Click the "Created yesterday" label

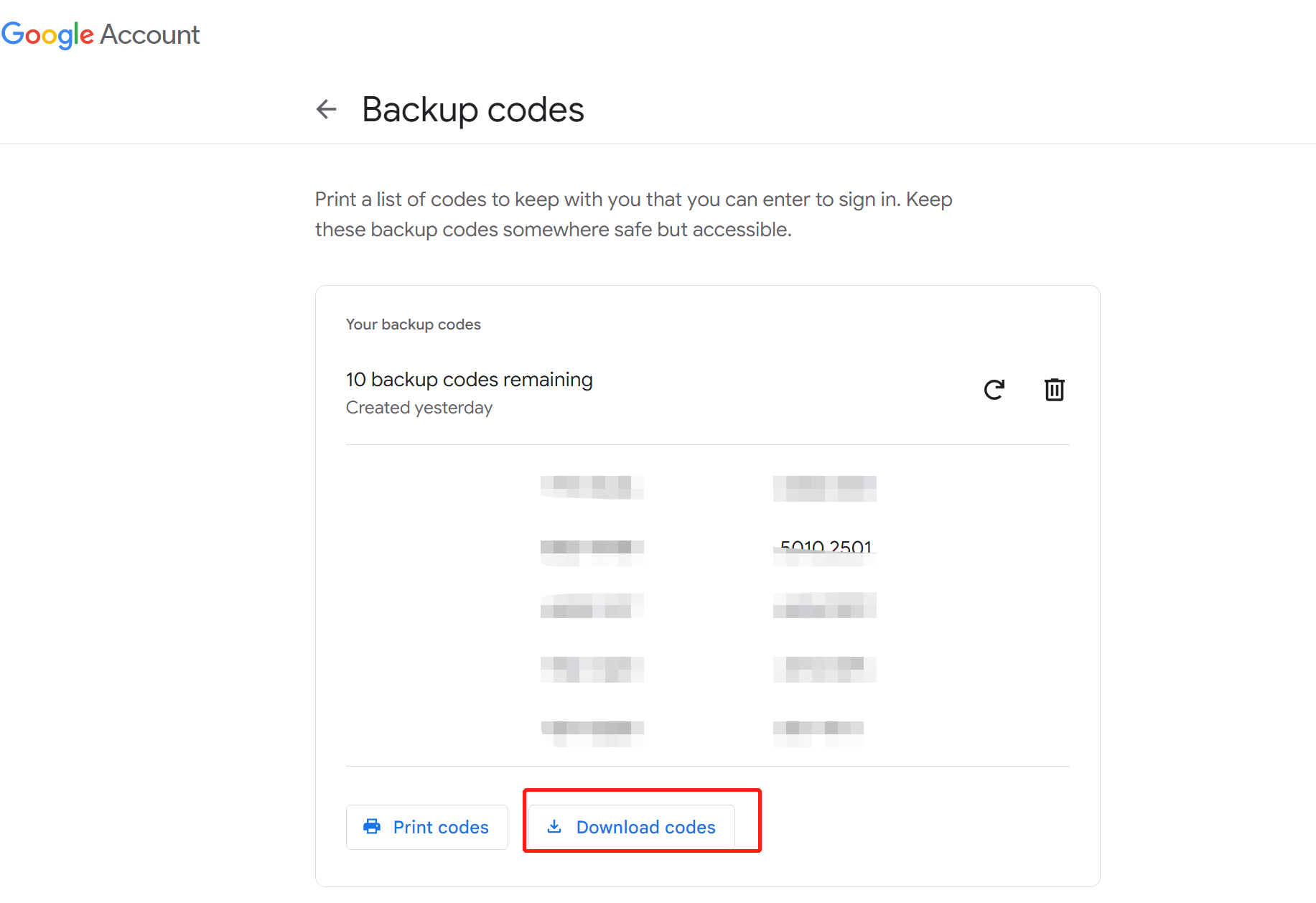(x=419, y=408)
